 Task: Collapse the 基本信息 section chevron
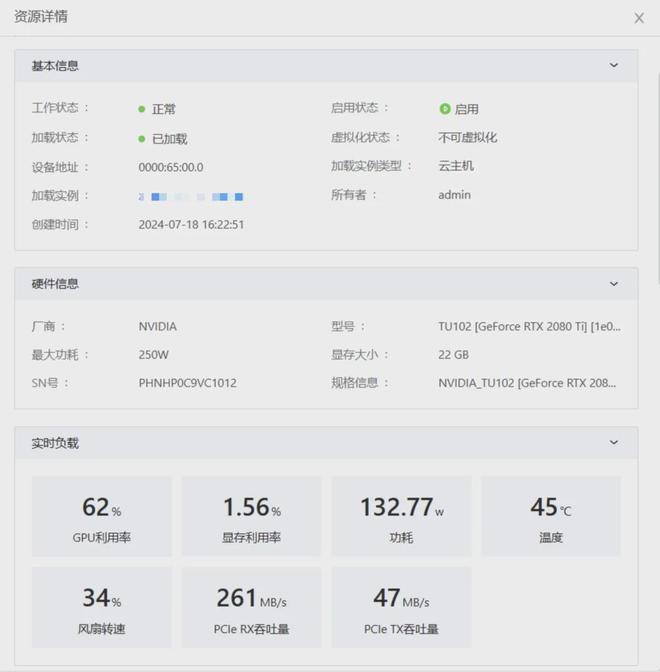(x=614, y=65)
